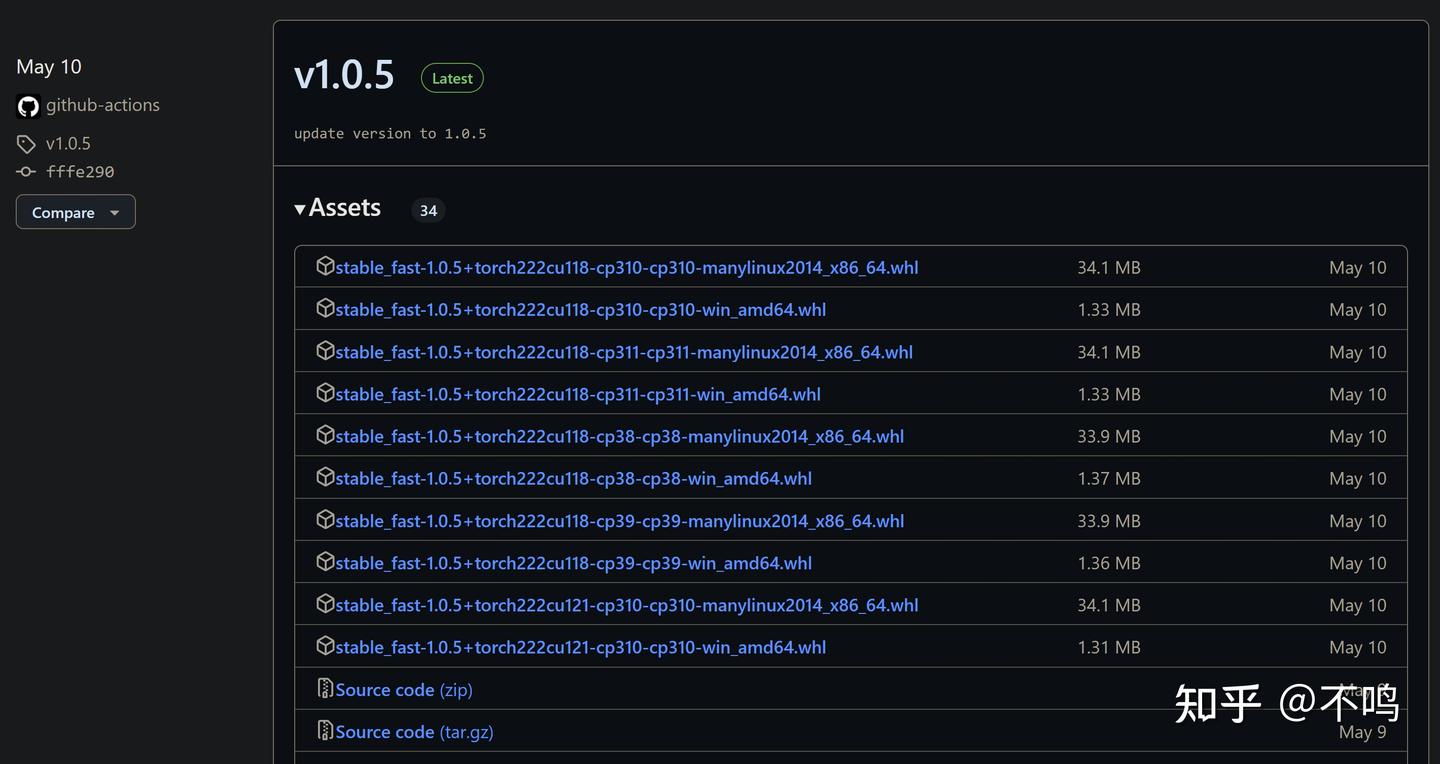
Task: Download cp311 manylinux cu118 wheel
Action: pyautogui.click(x=624, y=352)
